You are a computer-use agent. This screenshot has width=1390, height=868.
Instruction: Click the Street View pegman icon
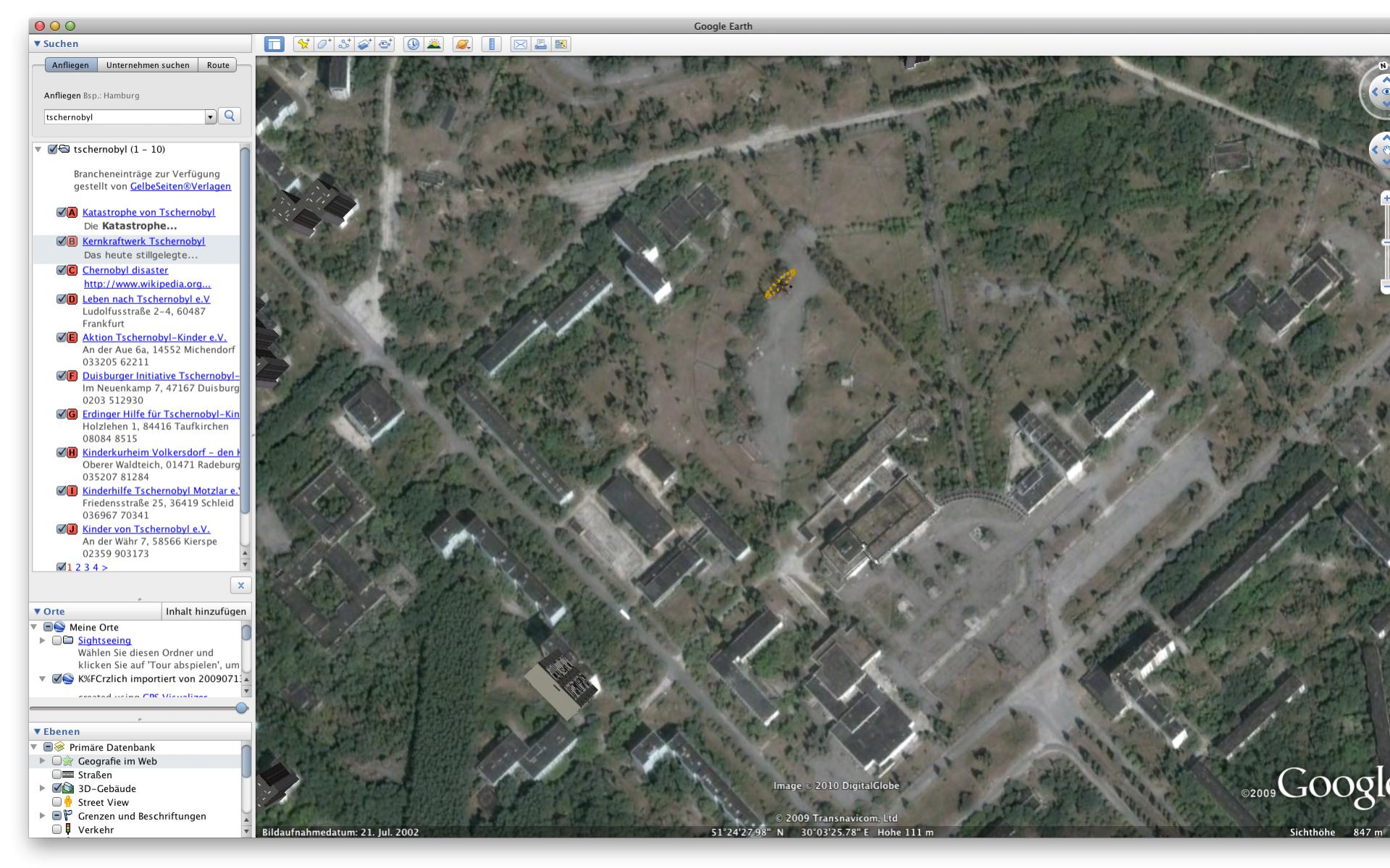[68, 802]
